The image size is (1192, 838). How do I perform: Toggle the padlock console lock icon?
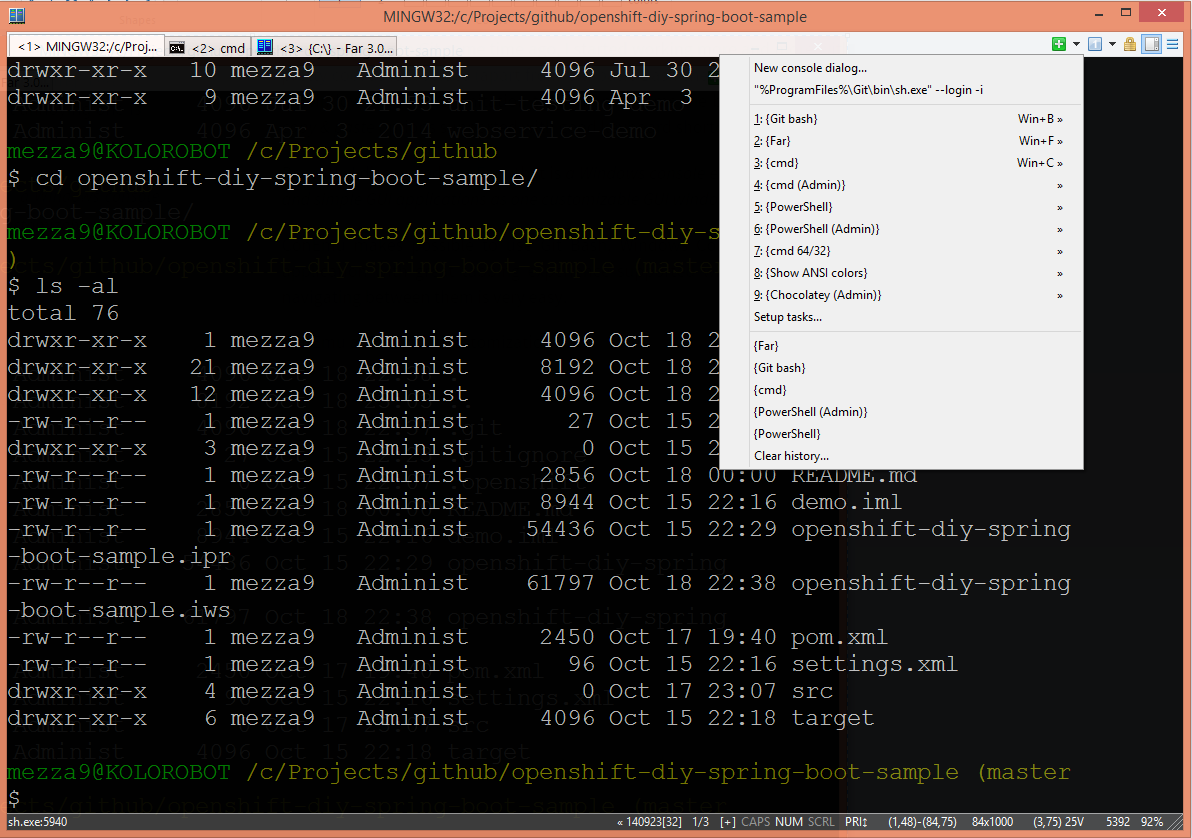coord(1130,44)
